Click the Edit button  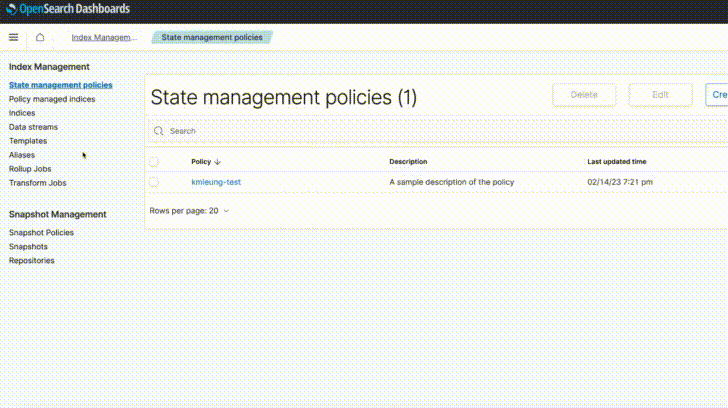pyautogui.click(x=660, y=95)
